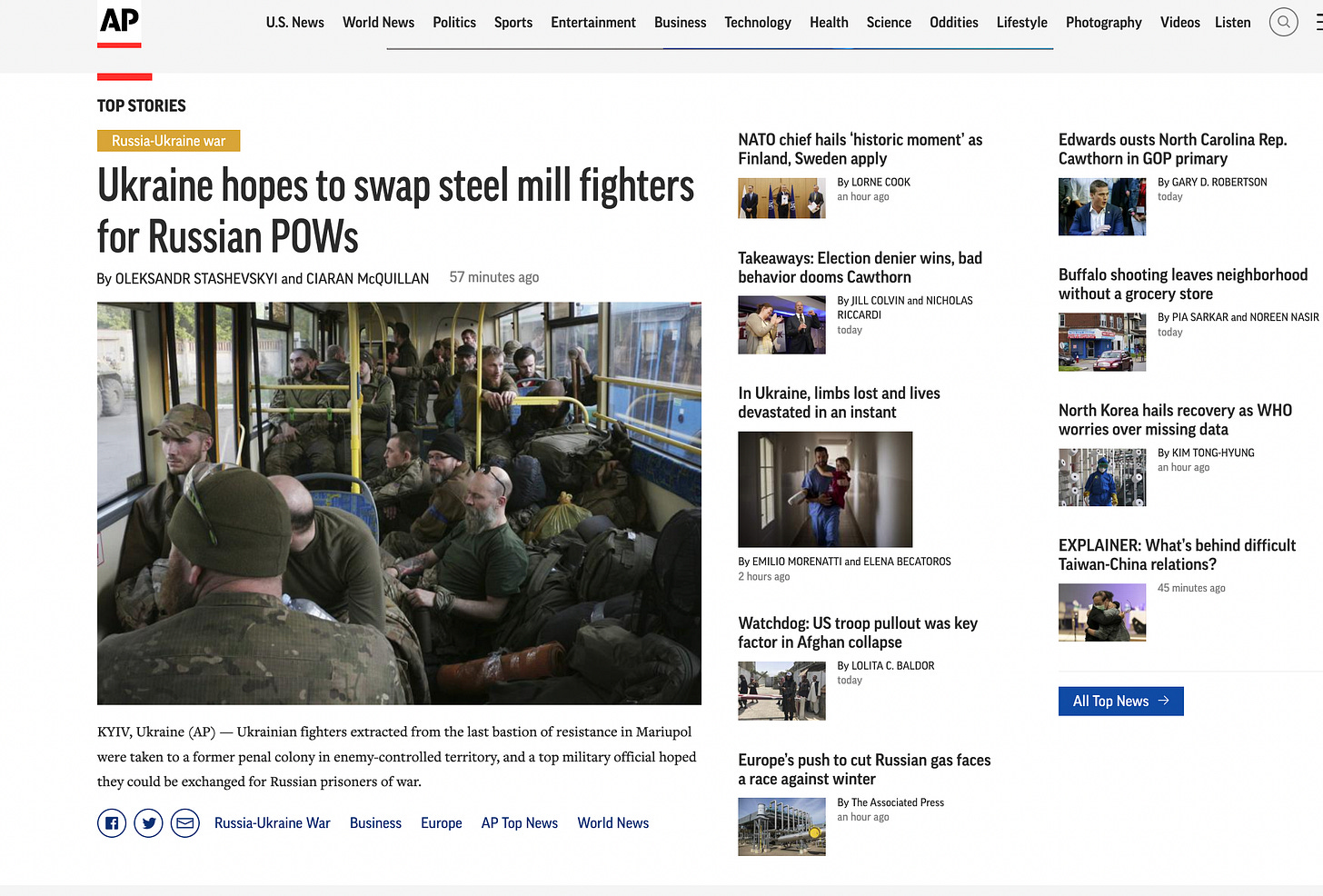This screenshot has width=1323, height=896.
Task: Click the All Top News button
Action: (x=1120, y=702)
